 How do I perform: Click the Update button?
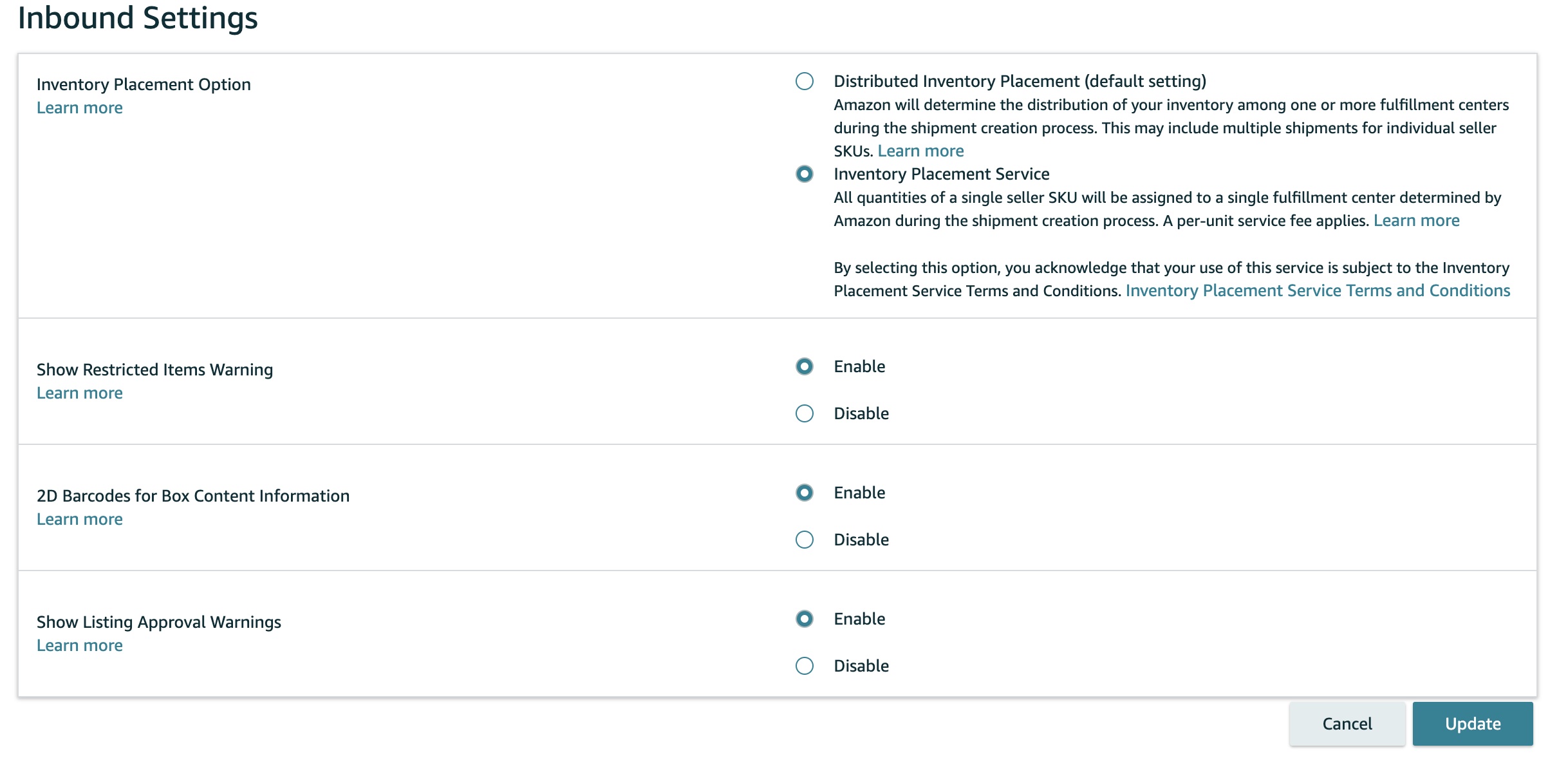point(1472,724)
